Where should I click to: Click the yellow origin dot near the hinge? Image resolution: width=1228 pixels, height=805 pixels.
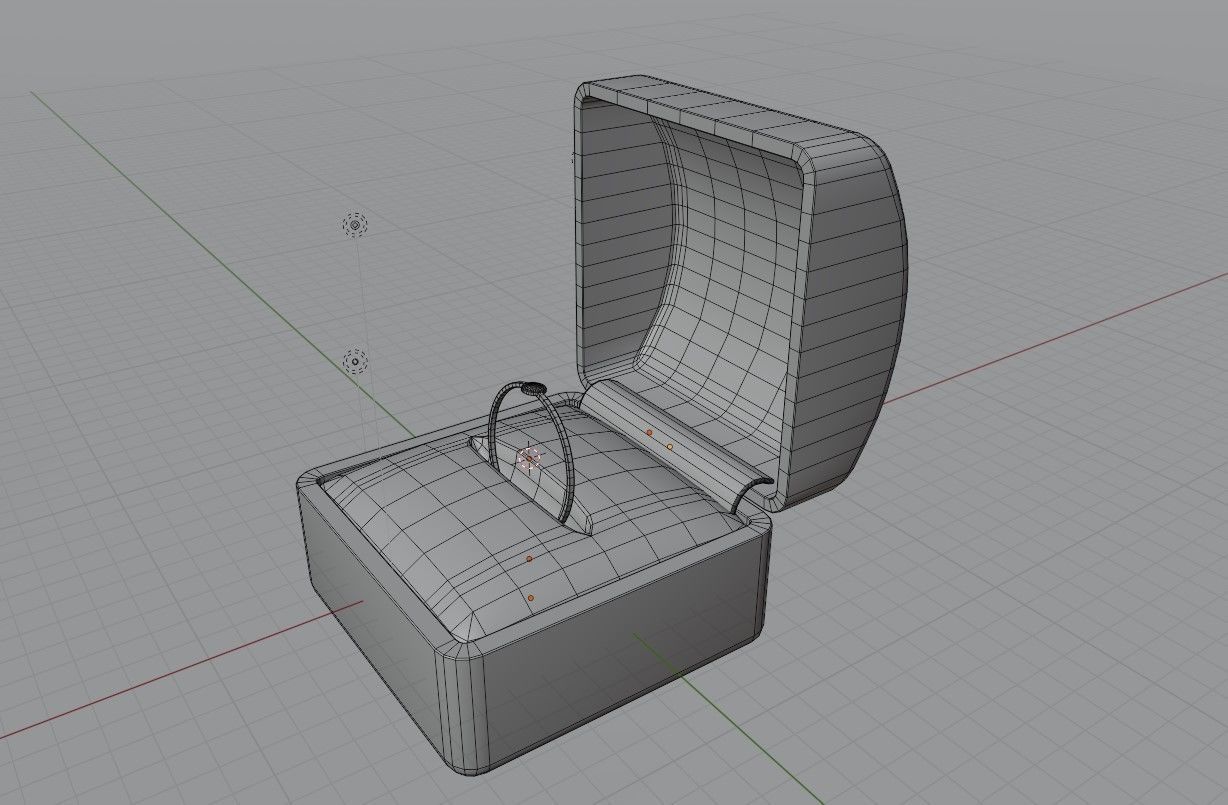coord(669,446)
